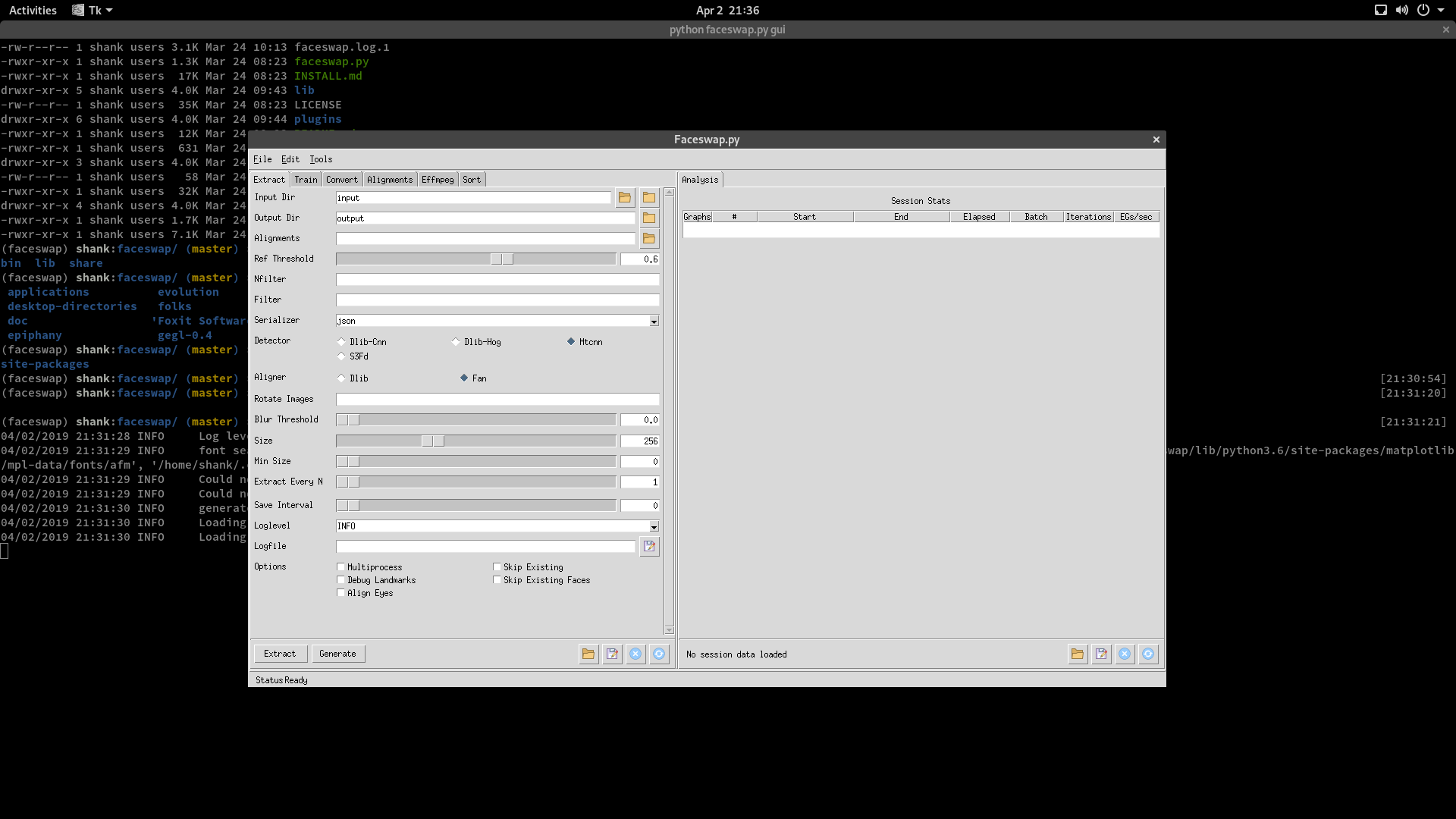Click the open-folder icon in the Analysis session bar
1456x819 pixels.
1078,654
